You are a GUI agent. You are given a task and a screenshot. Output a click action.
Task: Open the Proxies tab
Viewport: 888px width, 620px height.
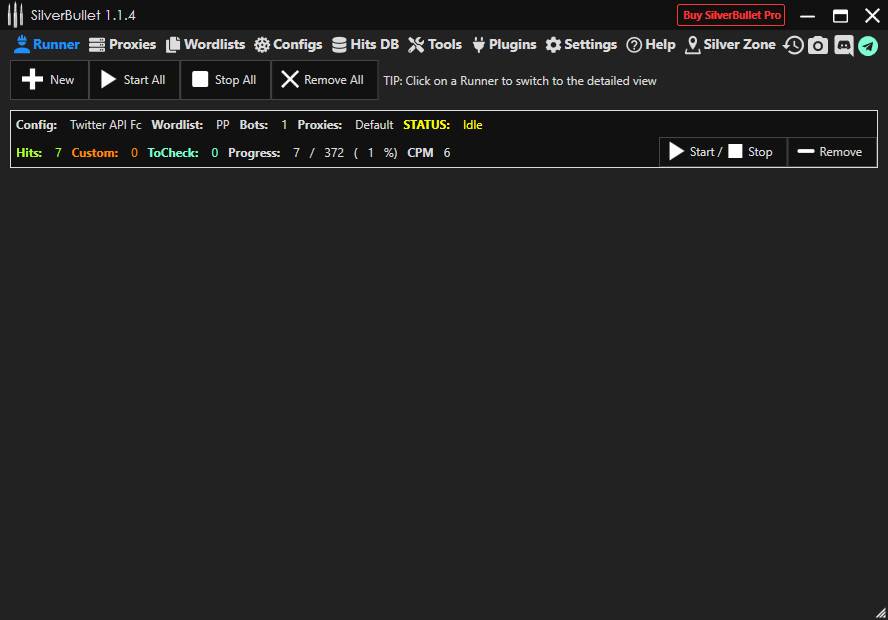coord(122,45)
